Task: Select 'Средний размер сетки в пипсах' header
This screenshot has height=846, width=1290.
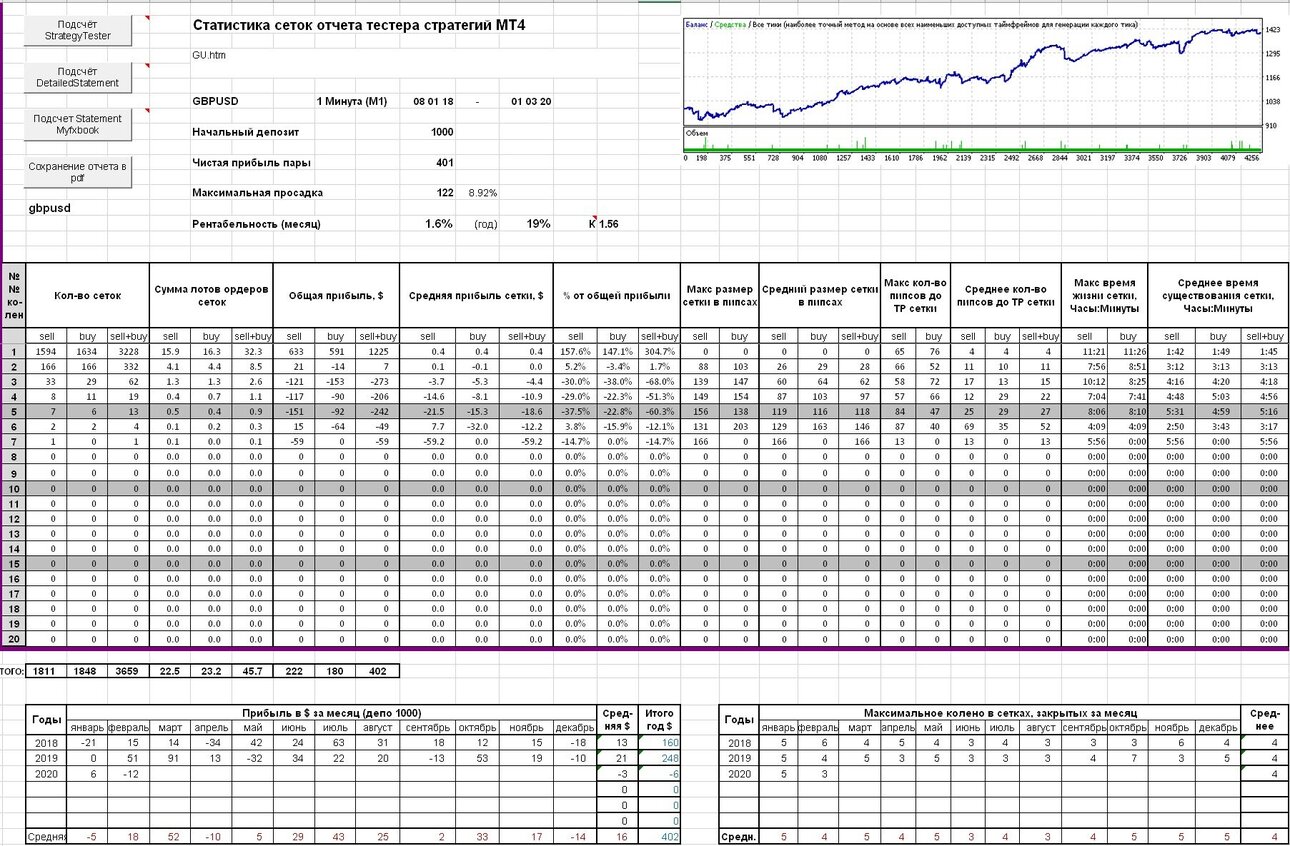Action: point(819,295)
